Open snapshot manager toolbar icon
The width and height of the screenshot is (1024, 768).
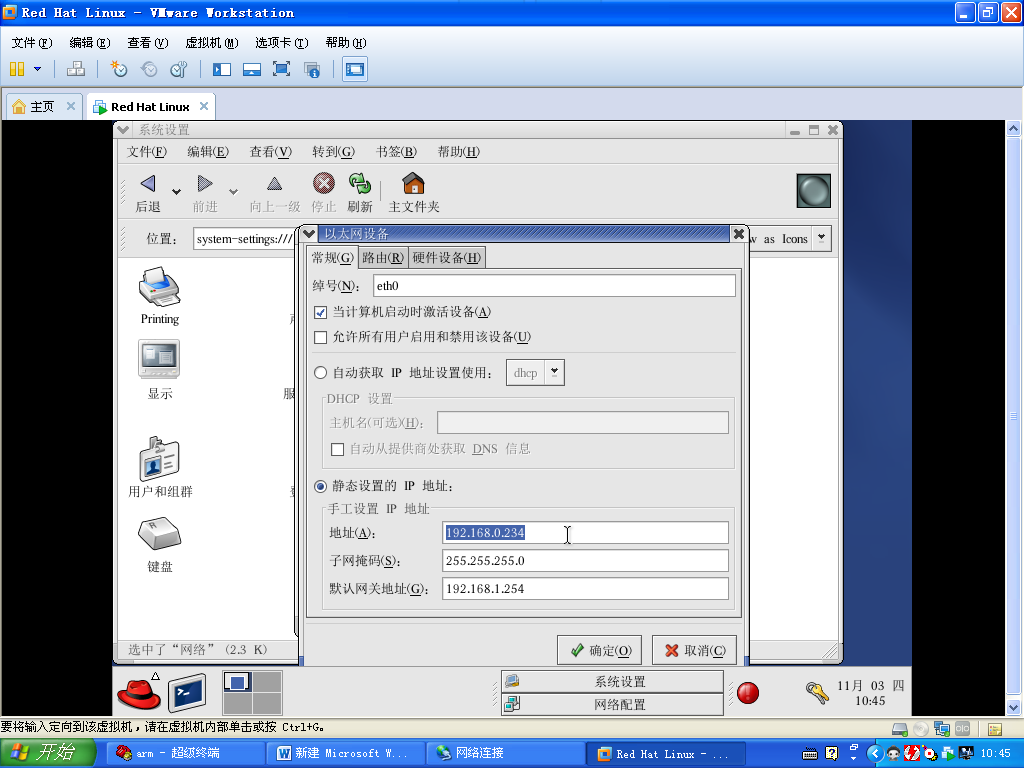[179, 69]
